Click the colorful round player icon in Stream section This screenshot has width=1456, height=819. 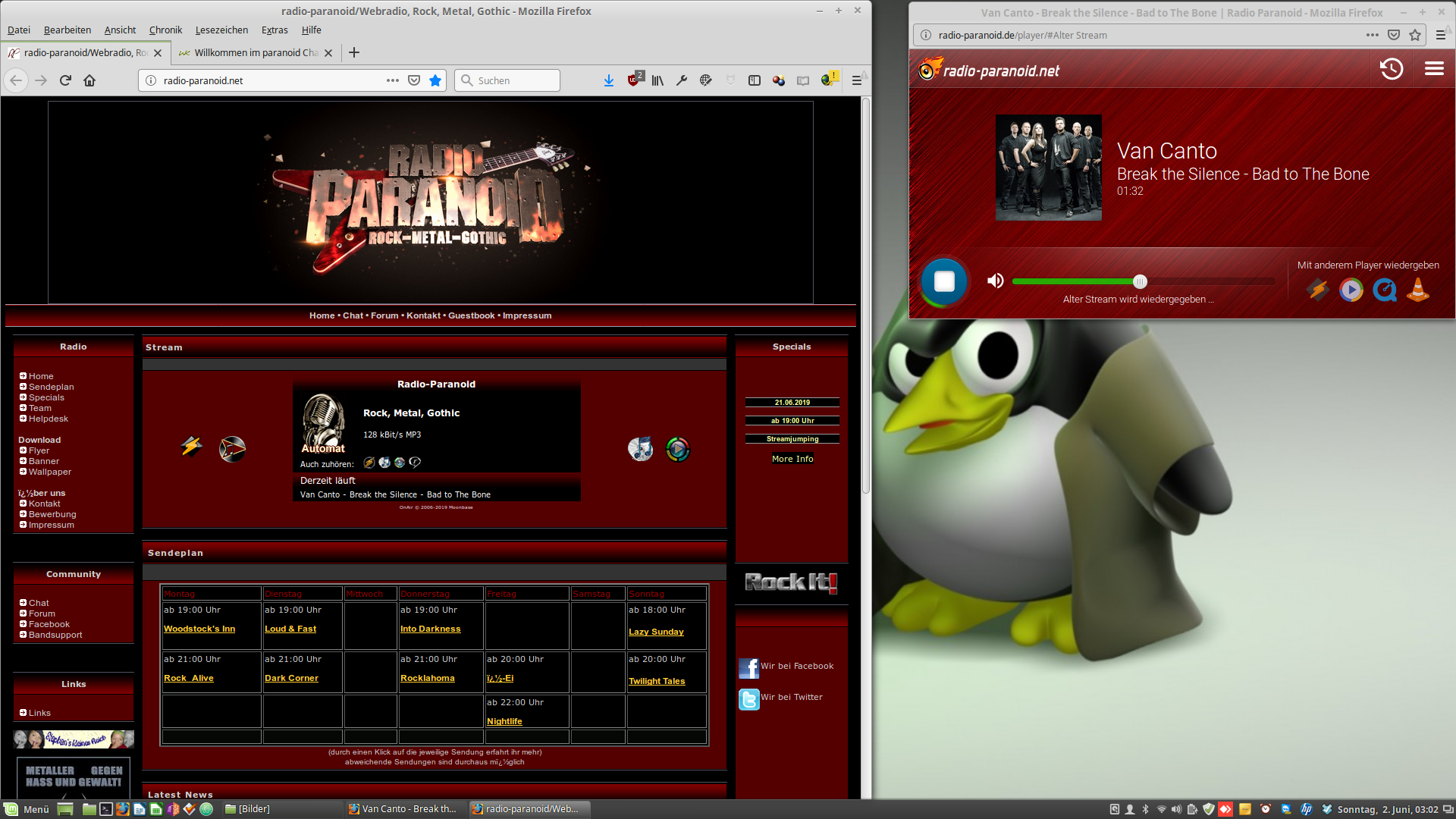(x=677, y=449)
